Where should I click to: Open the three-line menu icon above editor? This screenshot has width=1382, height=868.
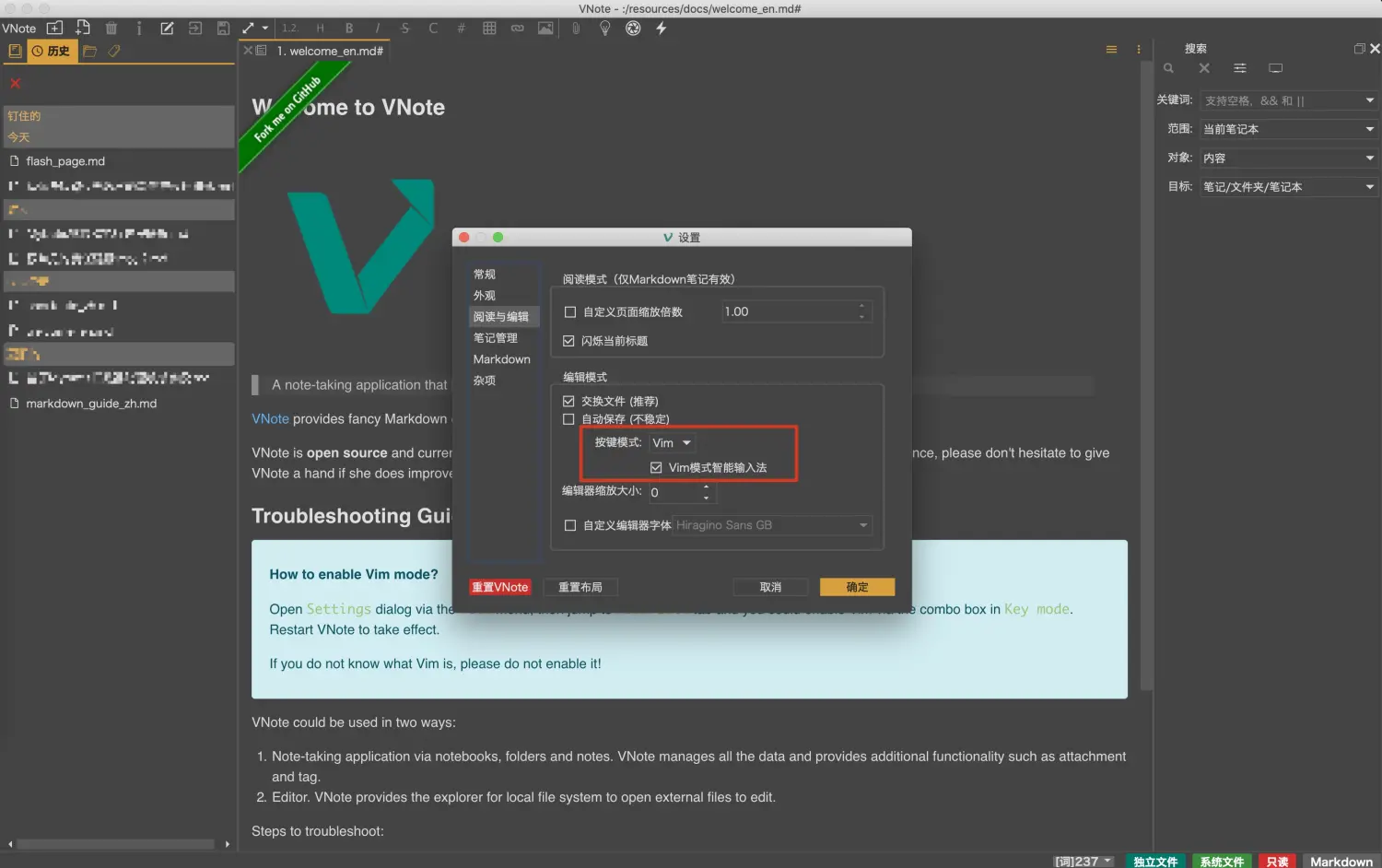click(x=1111, y=50)
